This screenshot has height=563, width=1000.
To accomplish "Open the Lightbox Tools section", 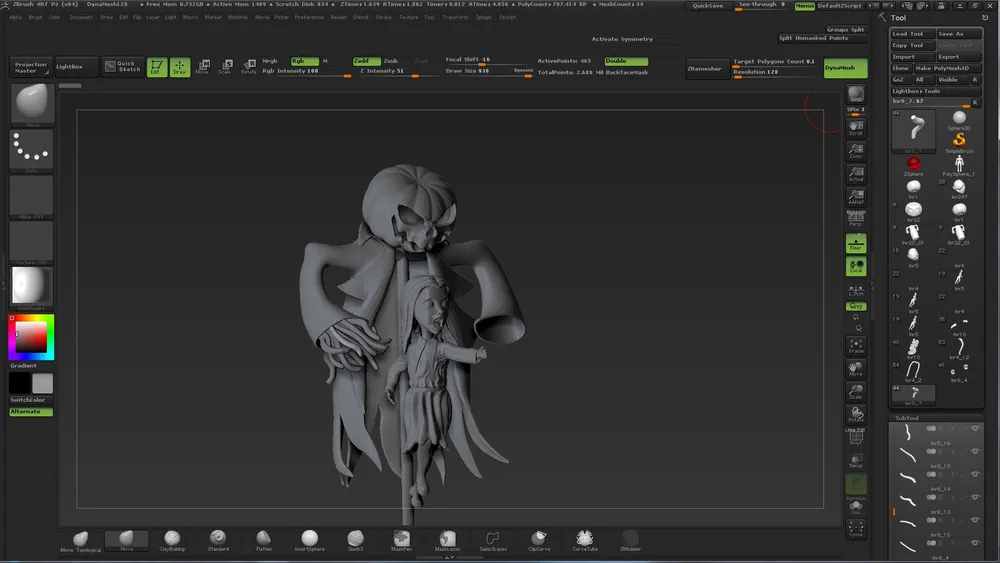I will point(916,91).
